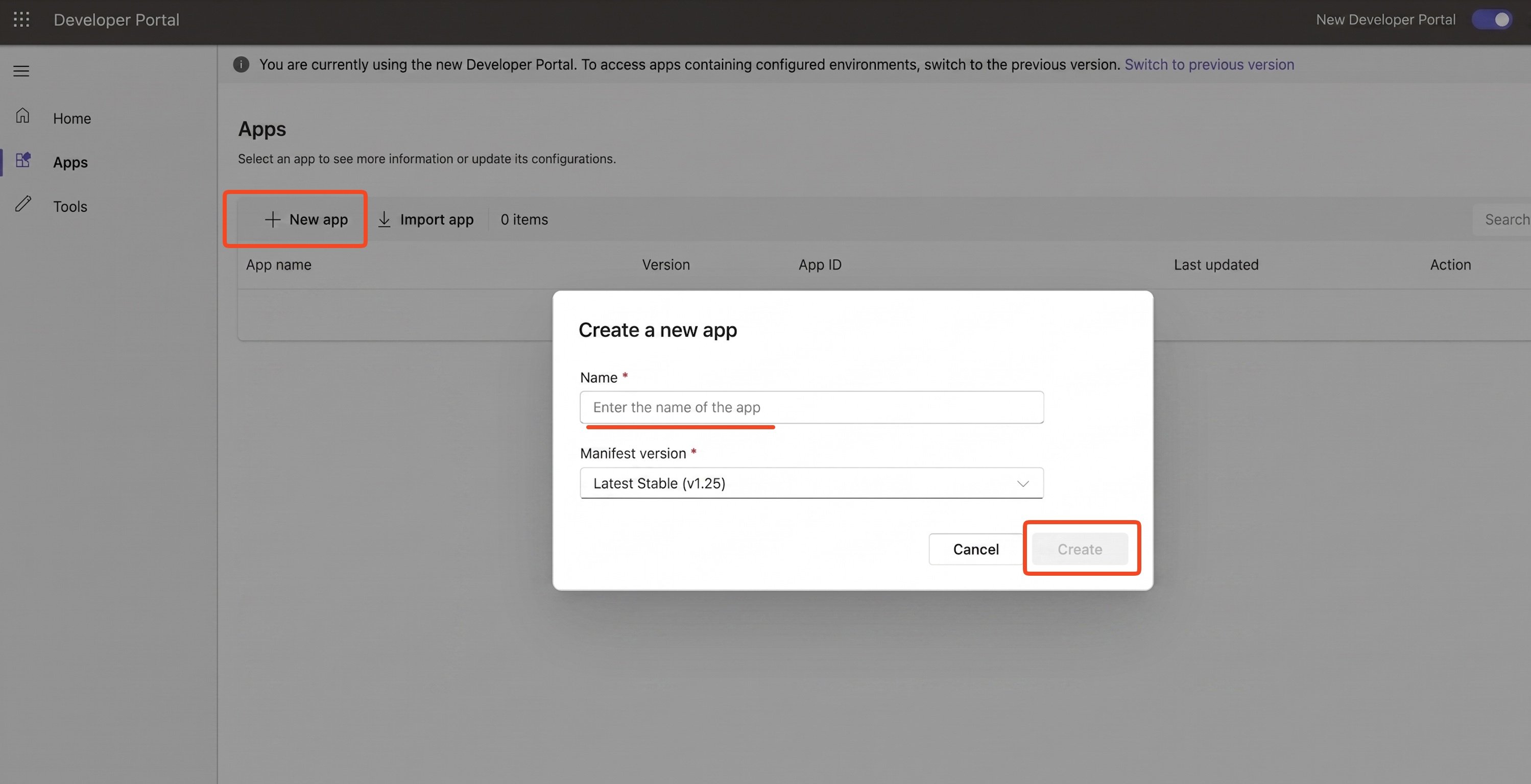The image size is (1531, 784).
Task: Click the Name field label
Action: click(x=599, y=377)
